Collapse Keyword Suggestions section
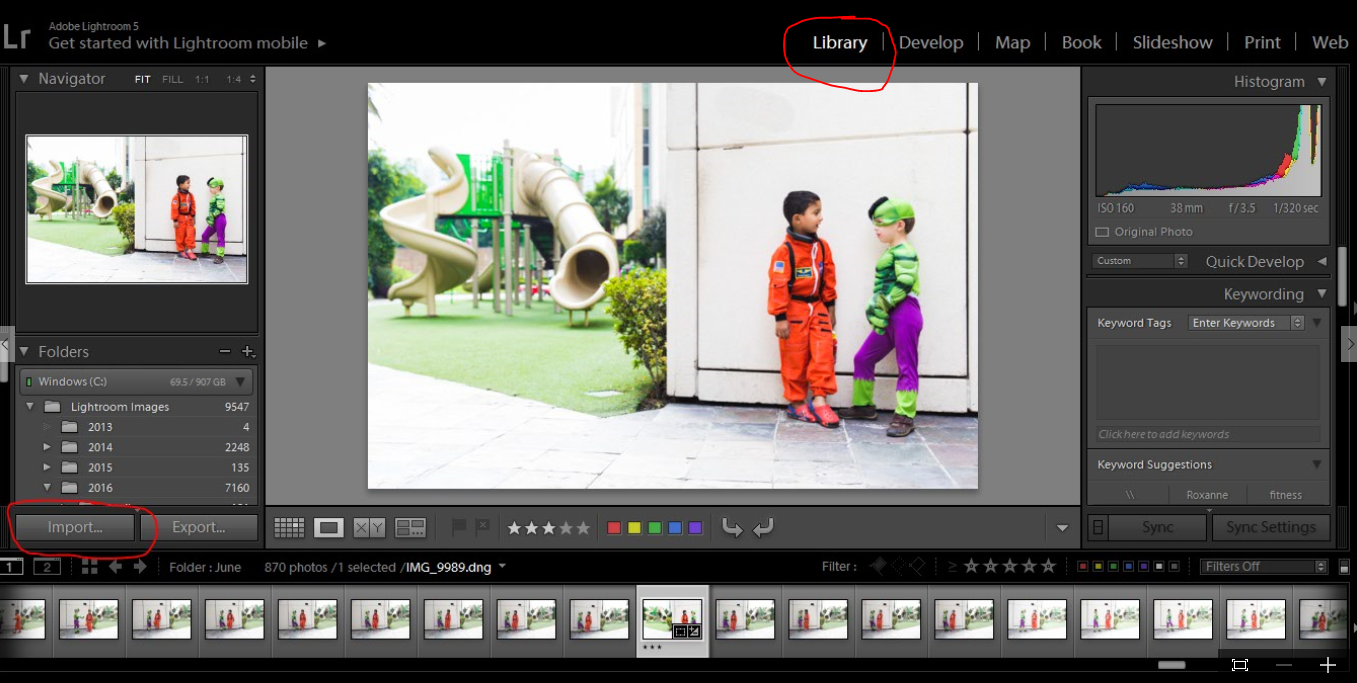Image resolution: width=1357 pixels, height=683 pixels. point(1317,465)
